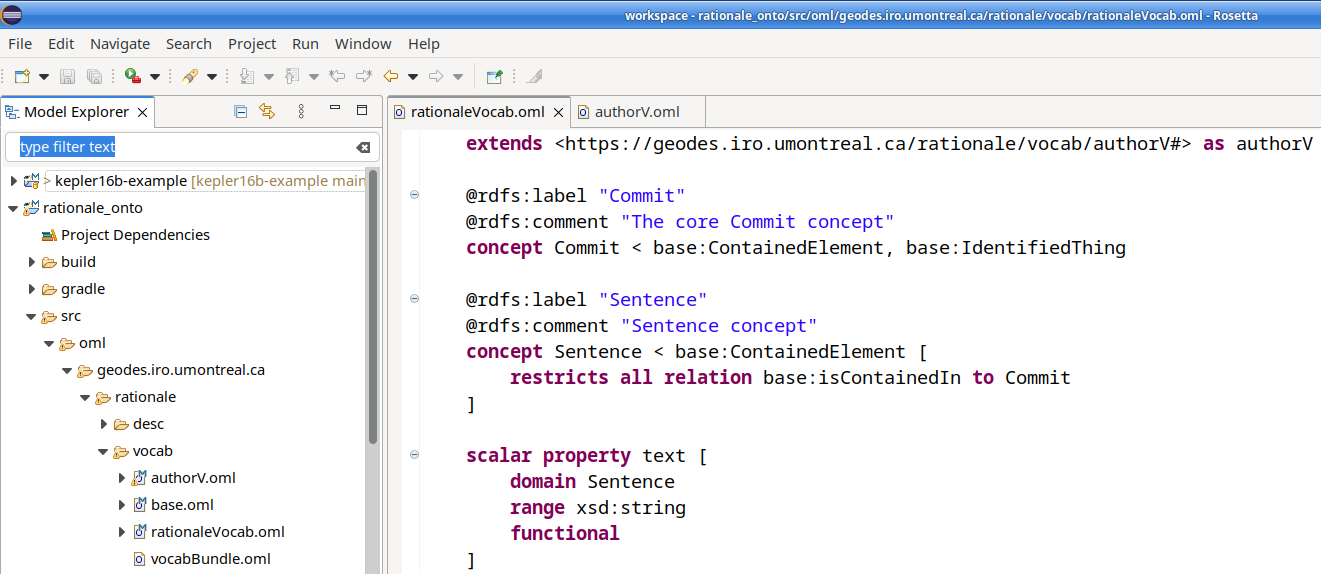The height and width of the screenshot is (574, 1321).
Task: Open the Back history dropdown arrow
Action: pos(413,77)
